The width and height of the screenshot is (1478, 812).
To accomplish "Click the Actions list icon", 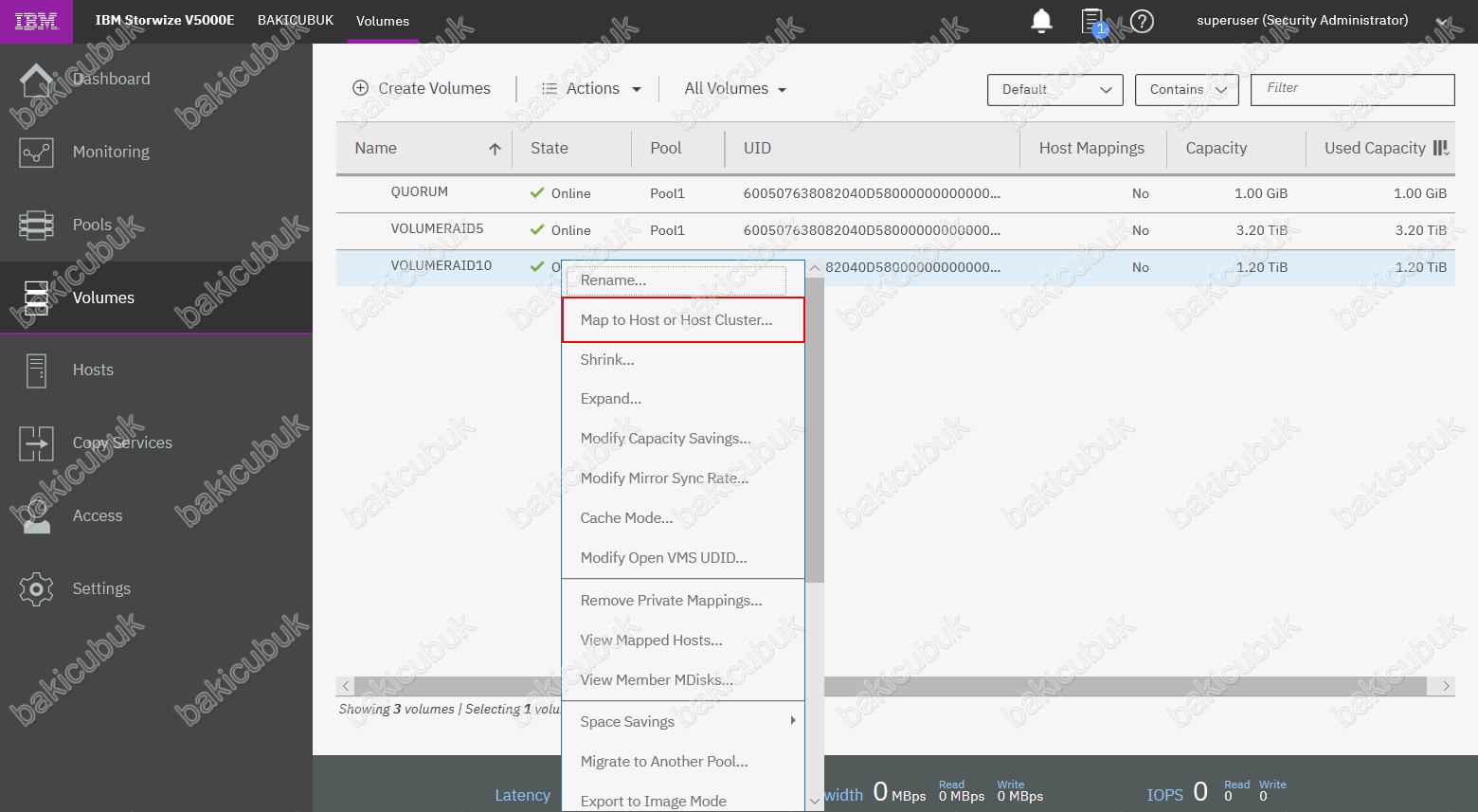I will click(550, 88).
